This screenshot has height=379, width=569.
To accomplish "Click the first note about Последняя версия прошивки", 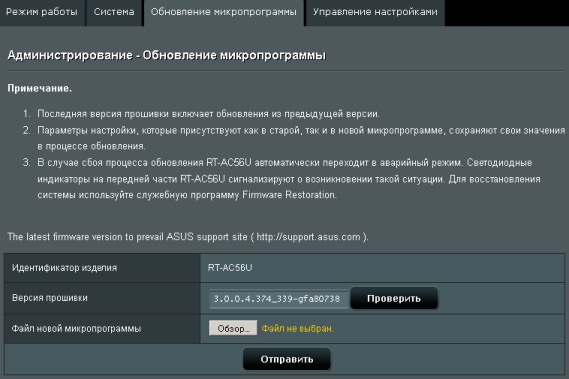I will coord(208,114).
